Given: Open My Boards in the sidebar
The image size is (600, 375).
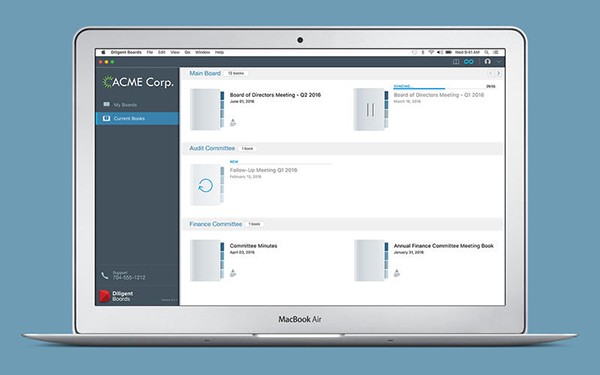Looking at the screenshot, I should point(137,104).
